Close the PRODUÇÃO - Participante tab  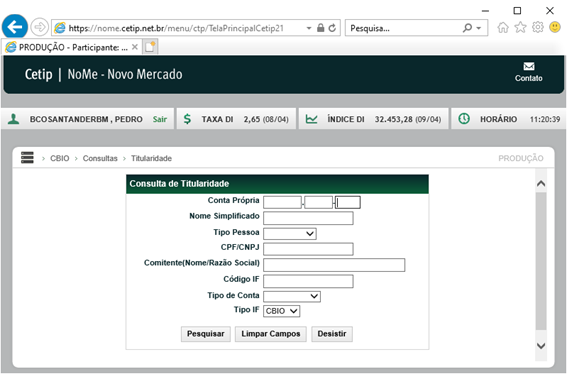[135, 47]
